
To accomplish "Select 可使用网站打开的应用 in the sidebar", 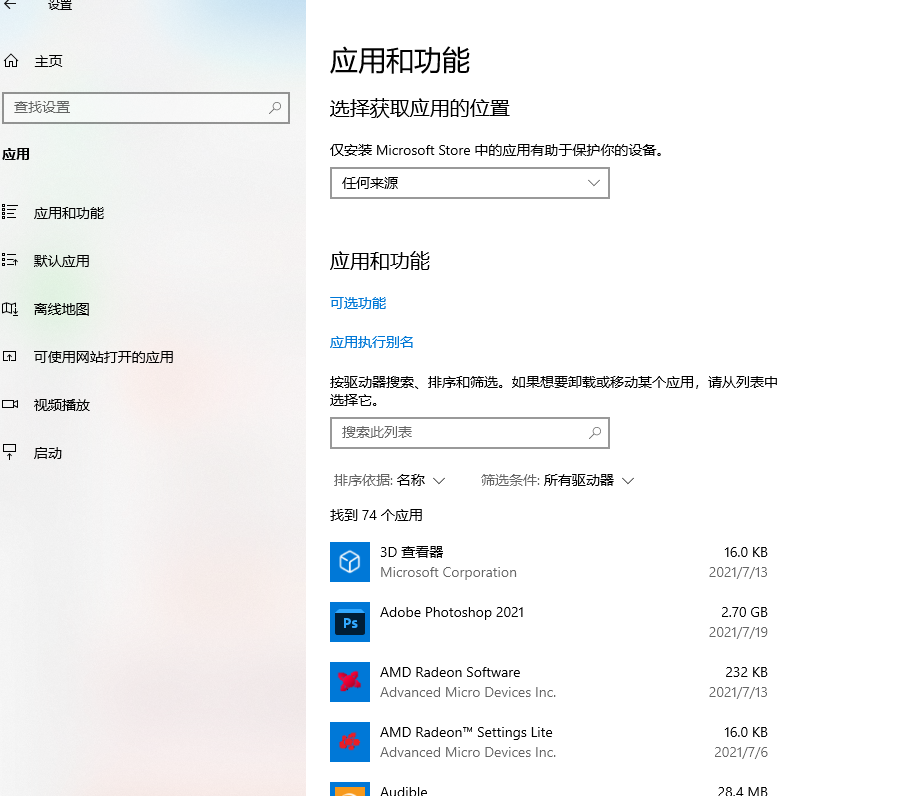I will pos(103,357).
